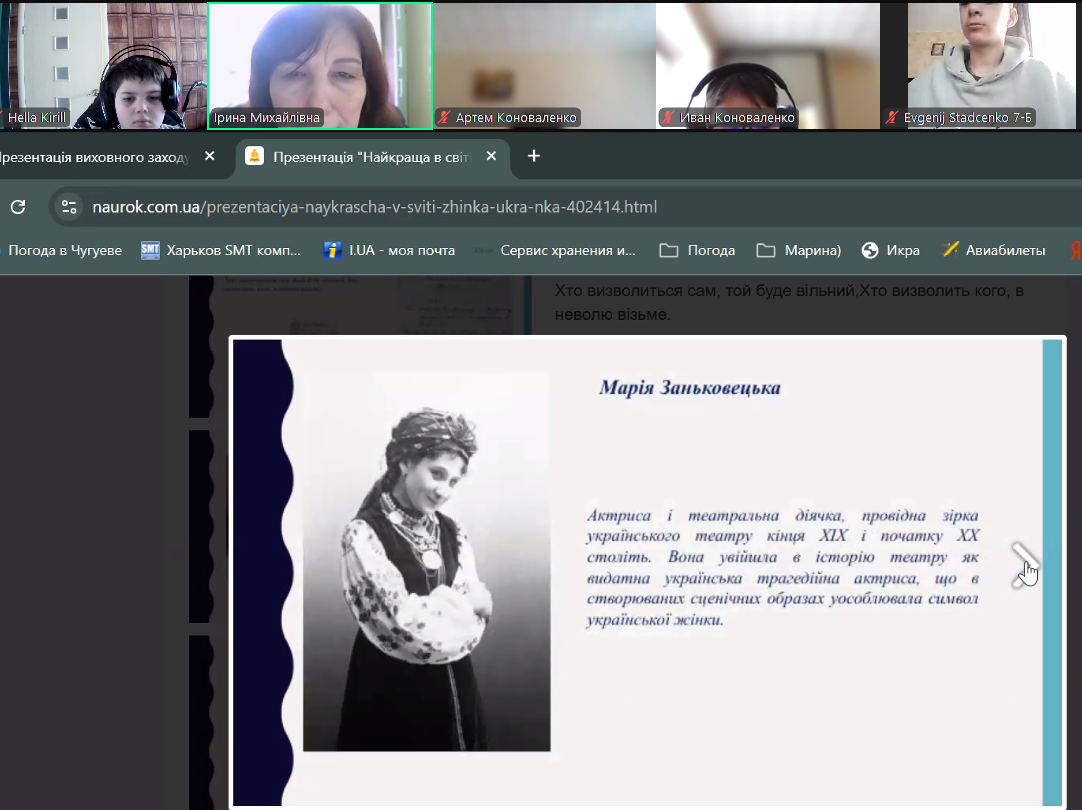Click the globe icon beside "Икра"
This screenshot has width=1082, height=810.
click(x=870, y=250)
